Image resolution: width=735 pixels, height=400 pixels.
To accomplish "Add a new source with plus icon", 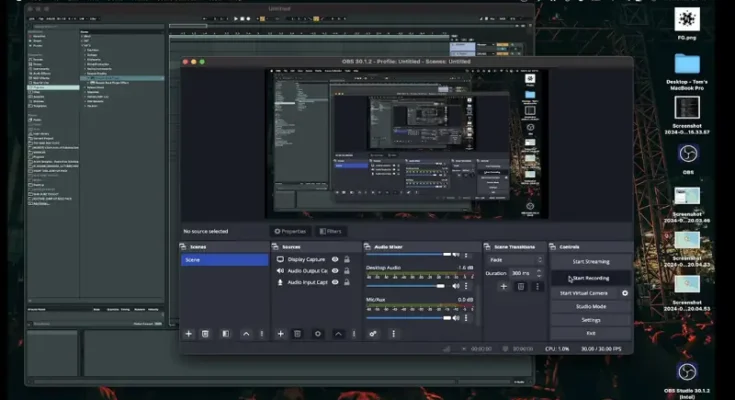I will click(x=280, y=333).
